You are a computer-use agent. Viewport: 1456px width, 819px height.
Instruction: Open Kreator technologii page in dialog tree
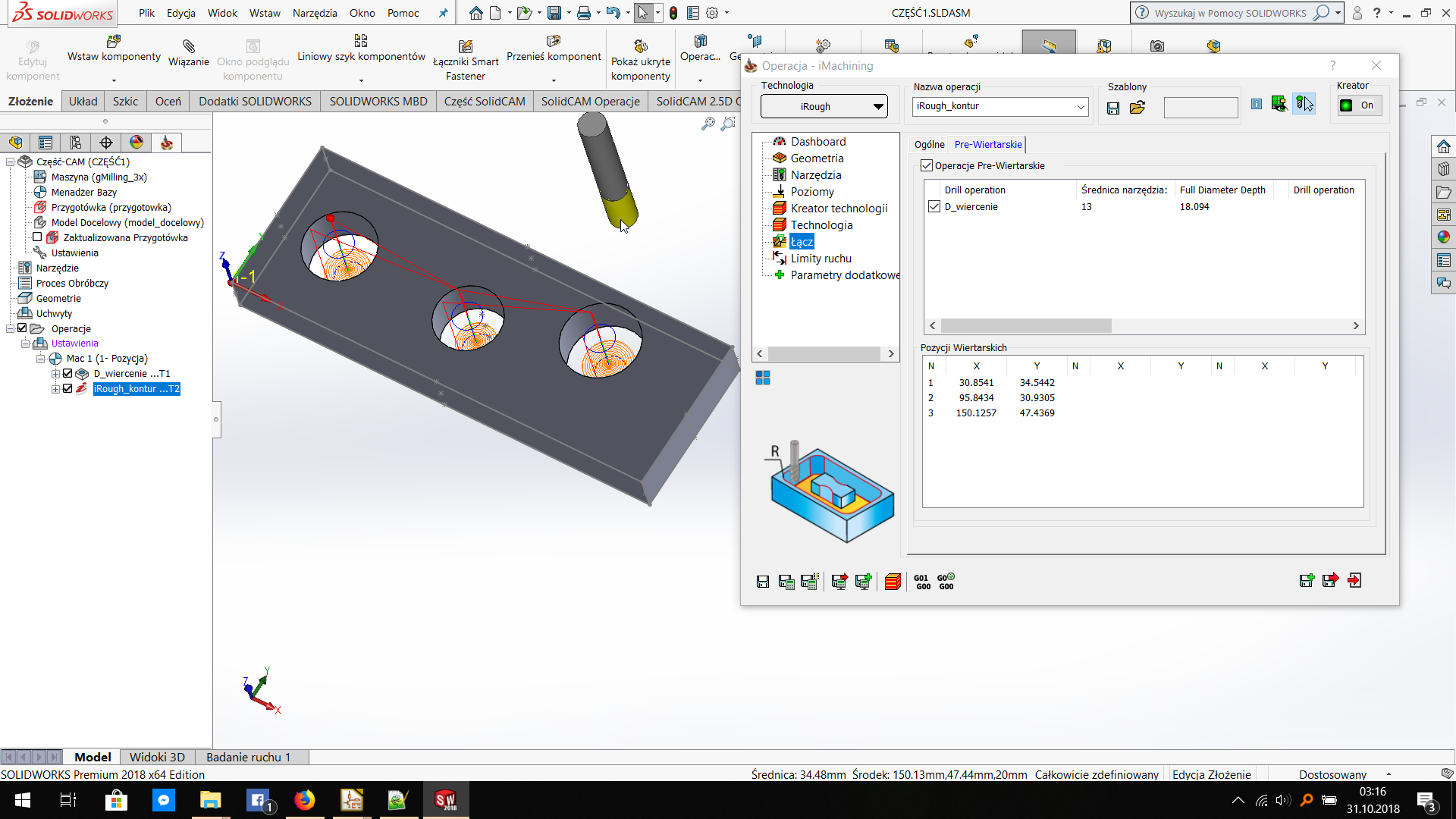(x=839, y=209)
